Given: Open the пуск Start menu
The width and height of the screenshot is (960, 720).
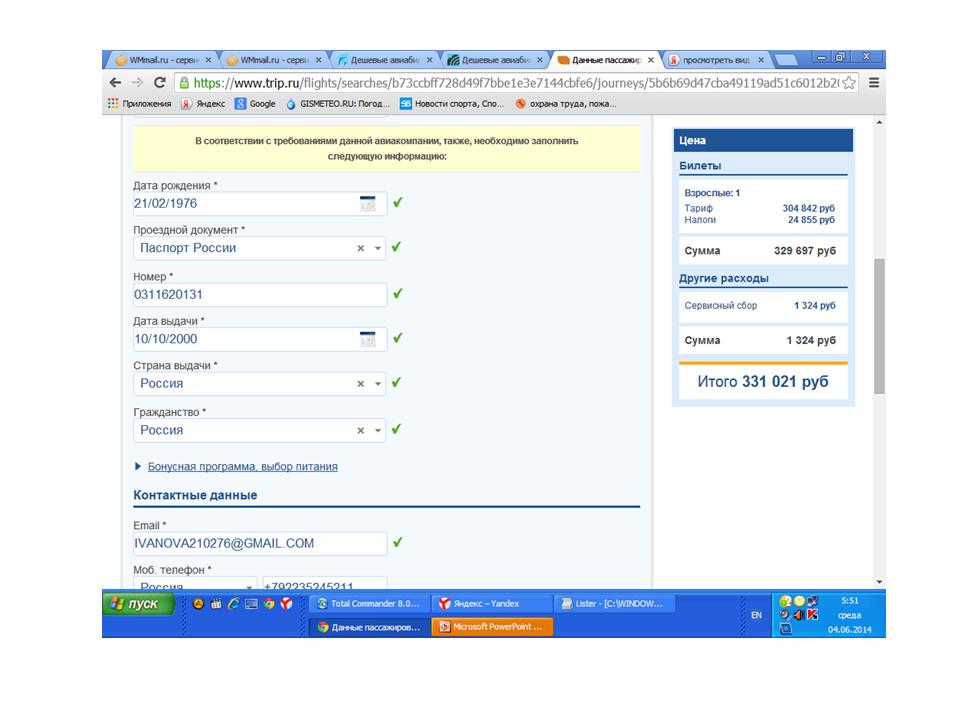Looking at the screenshot, I should coord(138,604).
